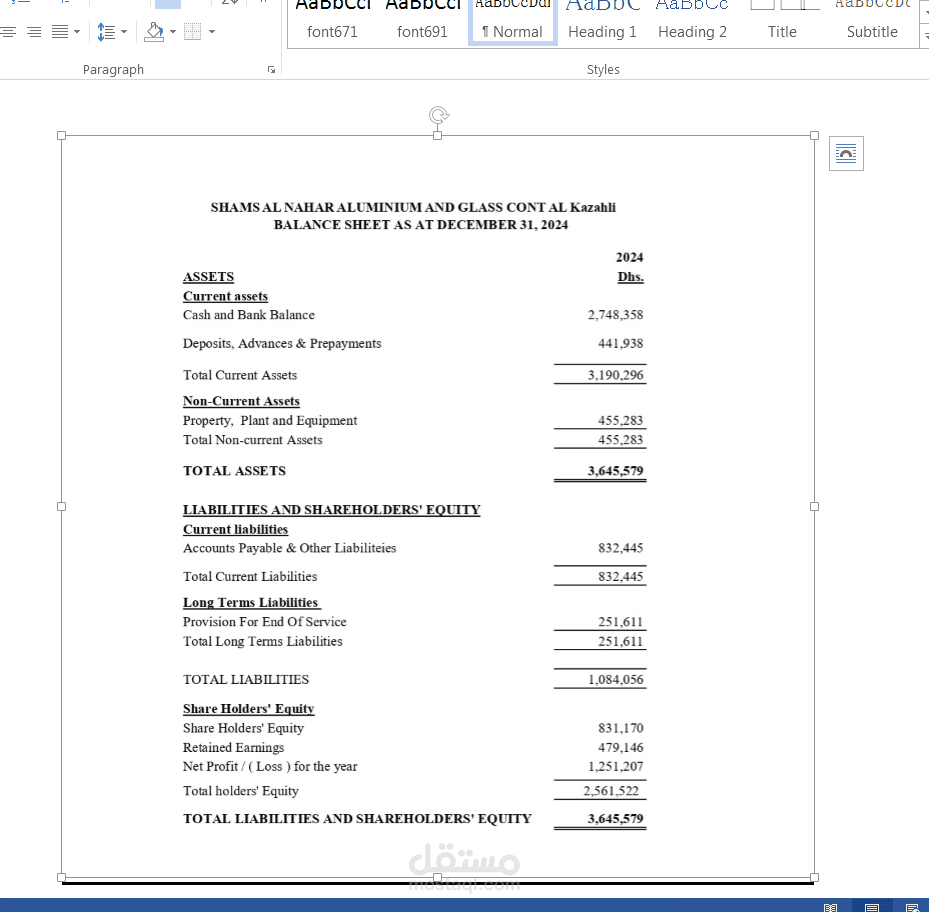This screenshot has height=912, width=929.
Task: Click the 'Total Current Assets' label
Action: pos(240,375)
